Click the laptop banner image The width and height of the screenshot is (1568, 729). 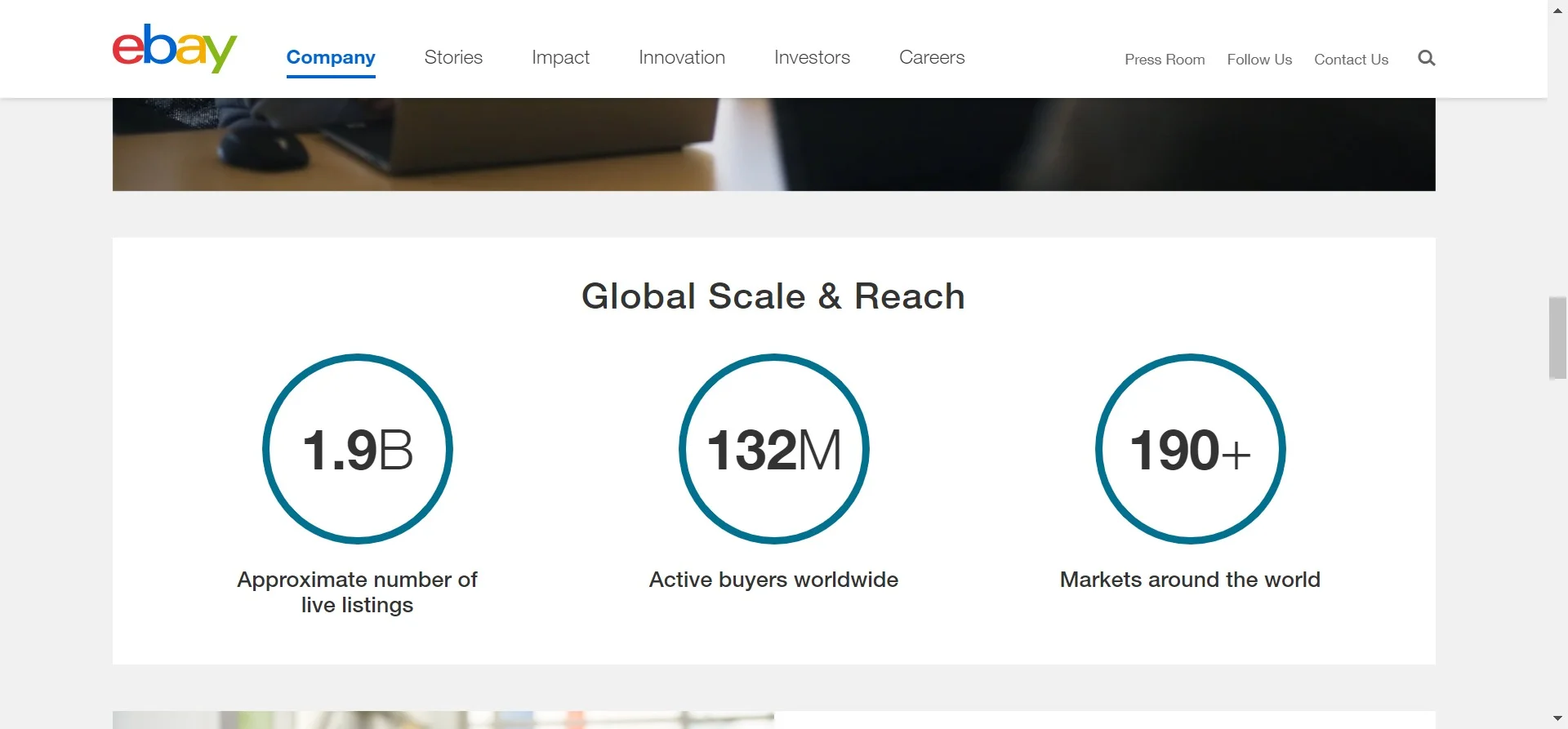(x=773, y=144)
